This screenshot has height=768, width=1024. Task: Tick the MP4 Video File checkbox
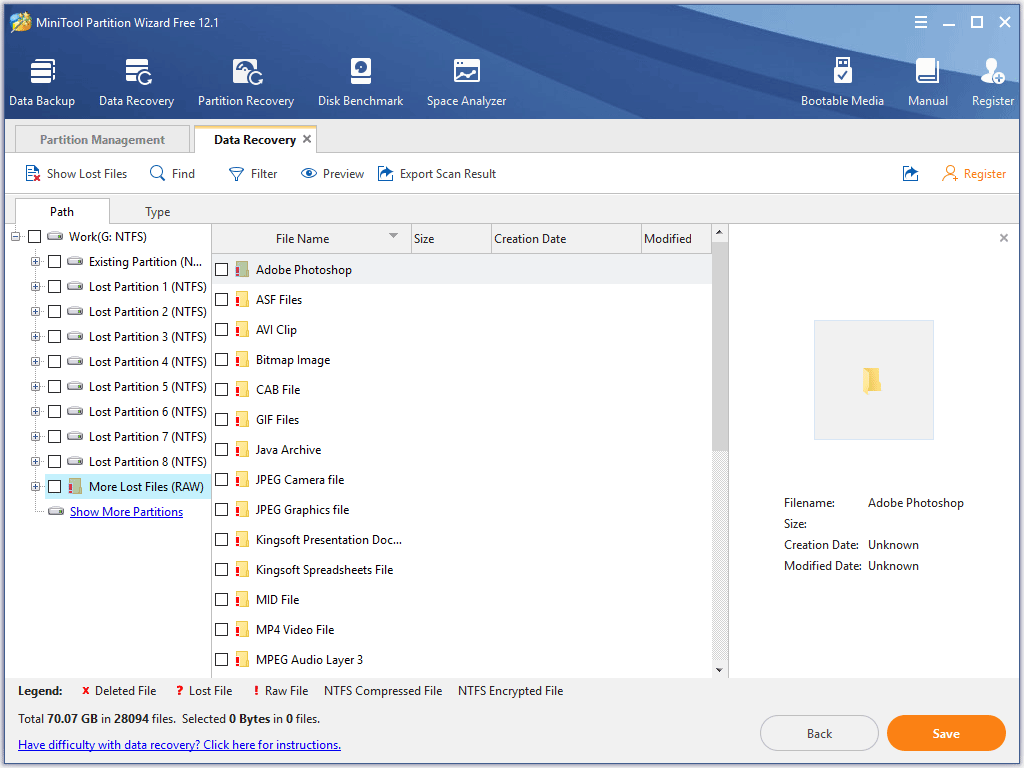[x=221, y=630]
